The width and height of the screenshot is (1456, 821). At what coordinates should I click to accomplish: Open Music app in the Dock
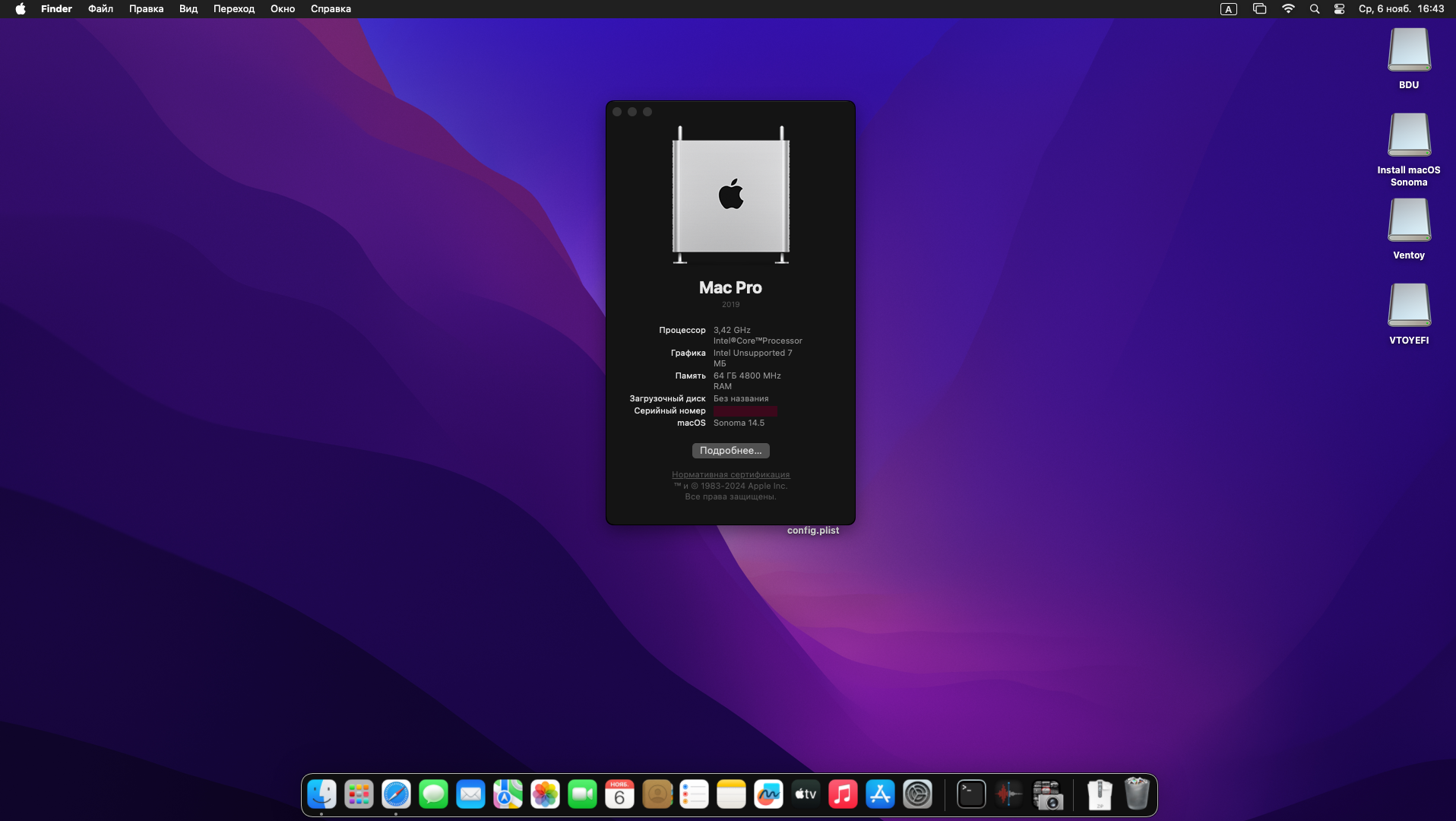843,794
